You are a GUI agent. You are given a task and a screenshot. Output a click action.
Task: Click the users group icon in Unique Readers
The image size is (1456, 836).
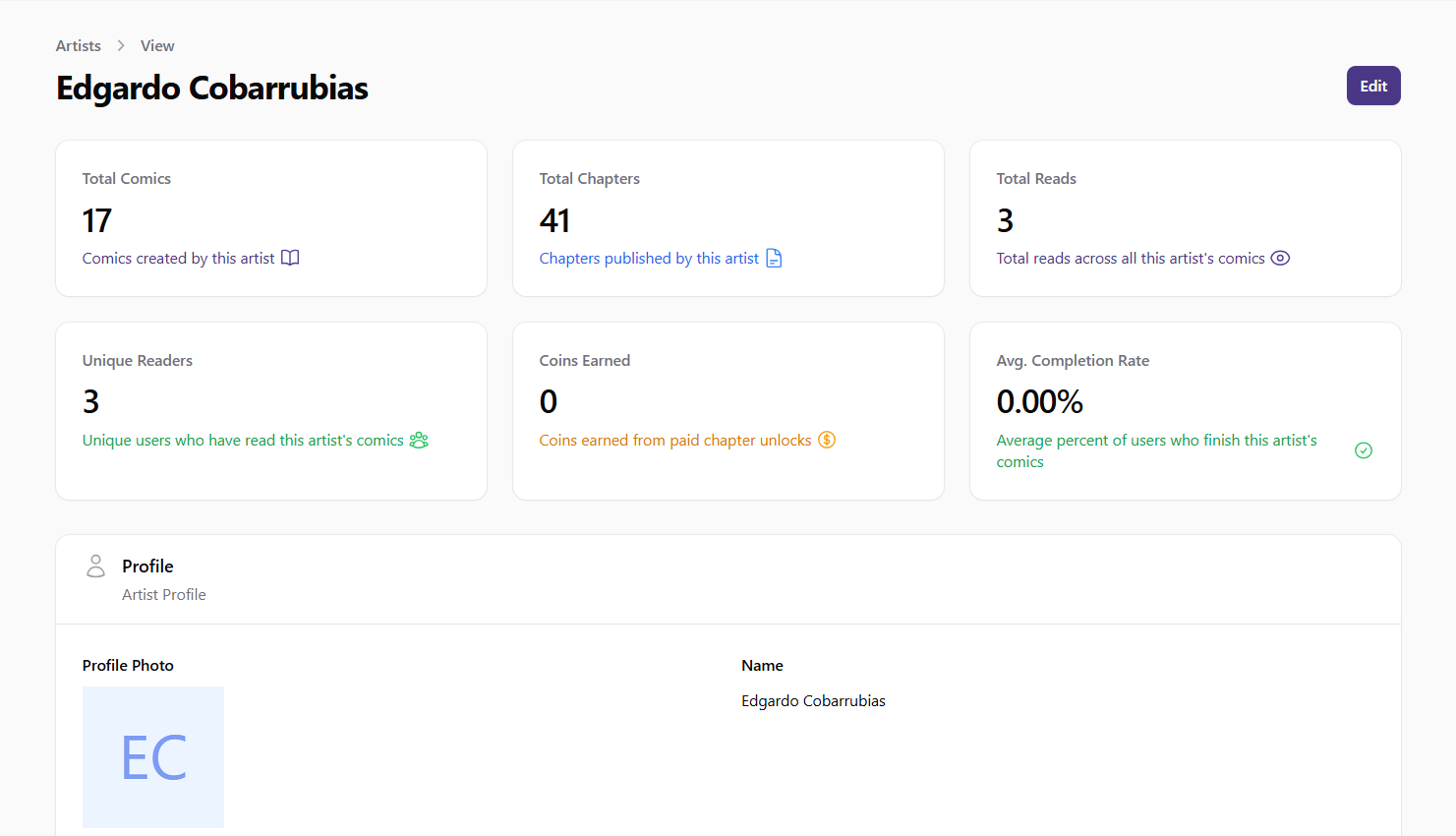pyautogui.click(x=419, y=440)
